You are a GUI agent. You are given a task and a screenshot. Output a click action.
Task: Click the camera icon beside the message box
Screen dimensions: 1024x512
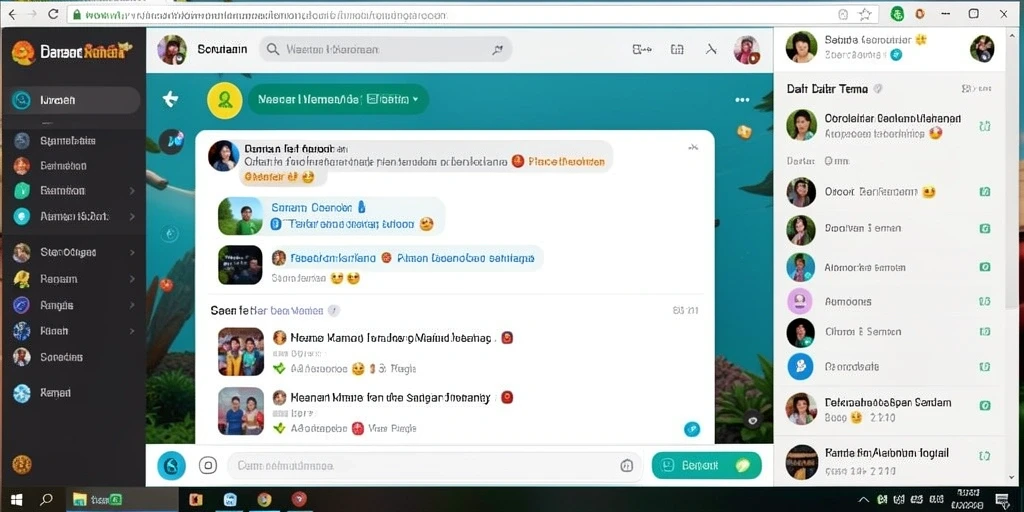[x=208, y=465]
